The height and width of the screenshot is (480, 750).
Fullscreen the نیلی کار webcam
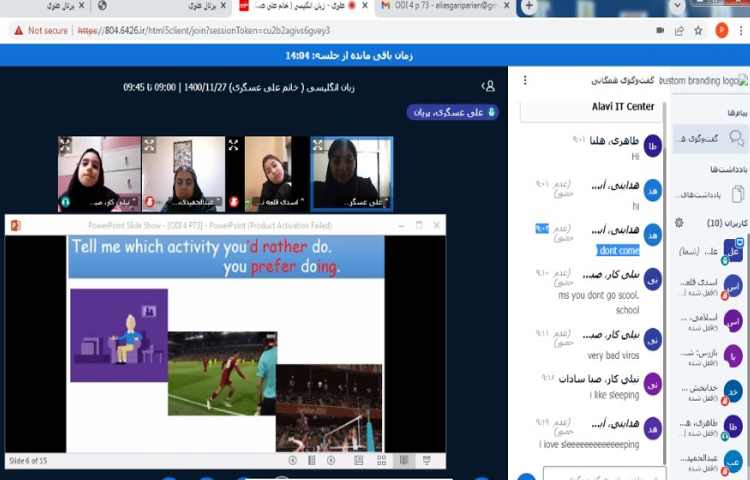66,145
